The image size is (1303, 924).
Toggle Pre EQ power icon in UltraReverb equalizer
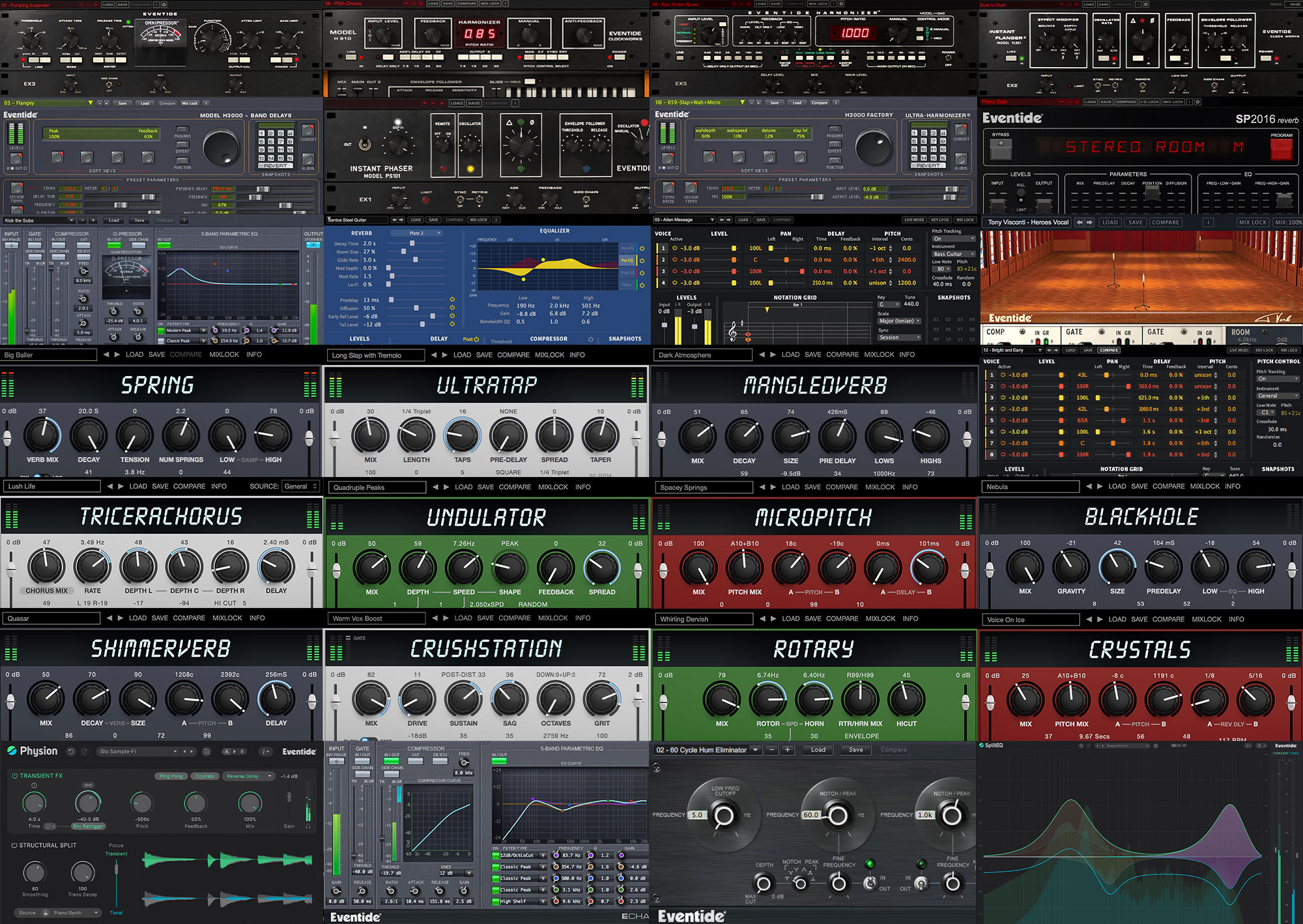[642, 260]
